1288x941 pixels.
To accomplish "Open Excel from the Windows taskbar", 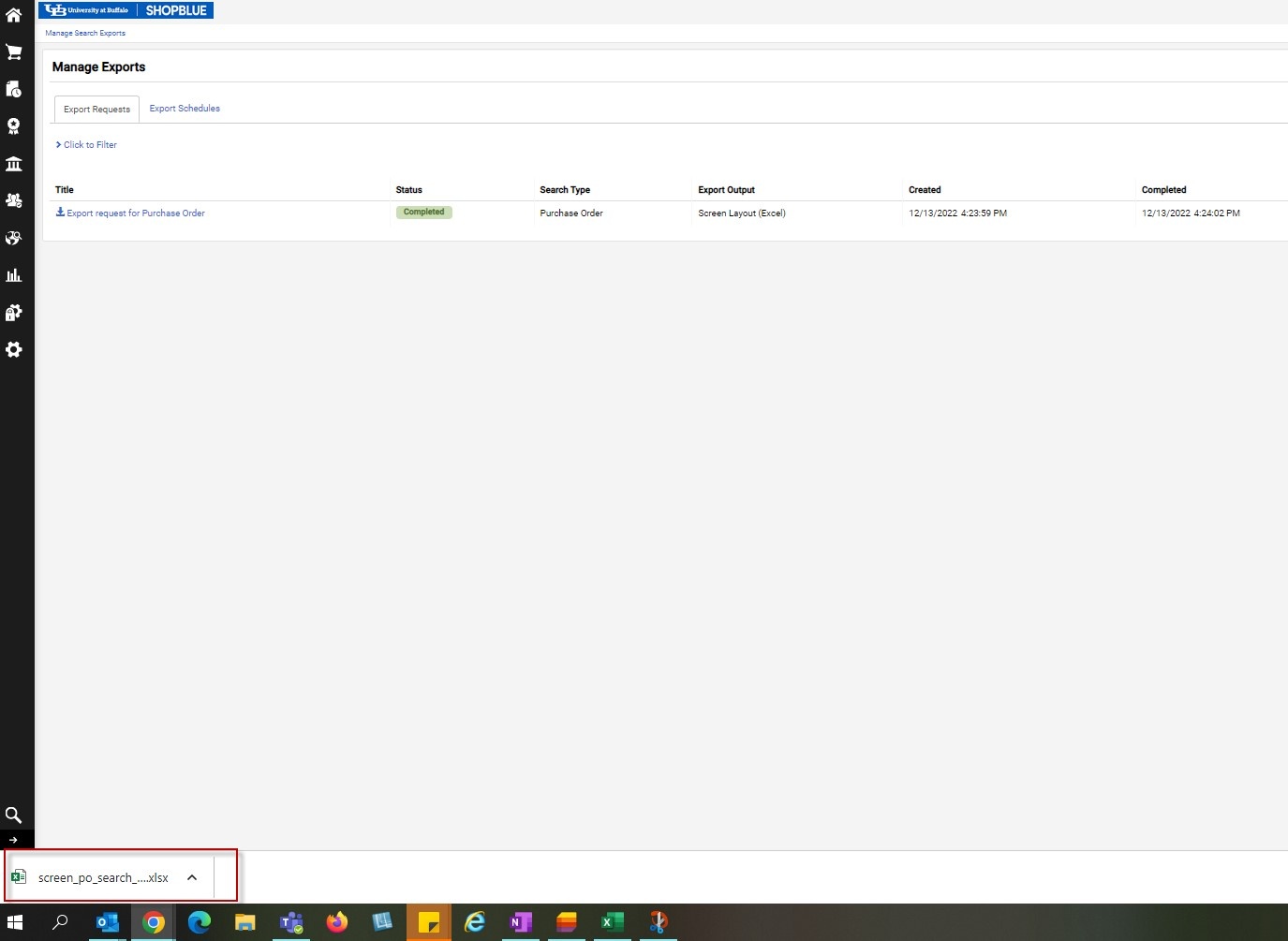I will coord(613,922).
